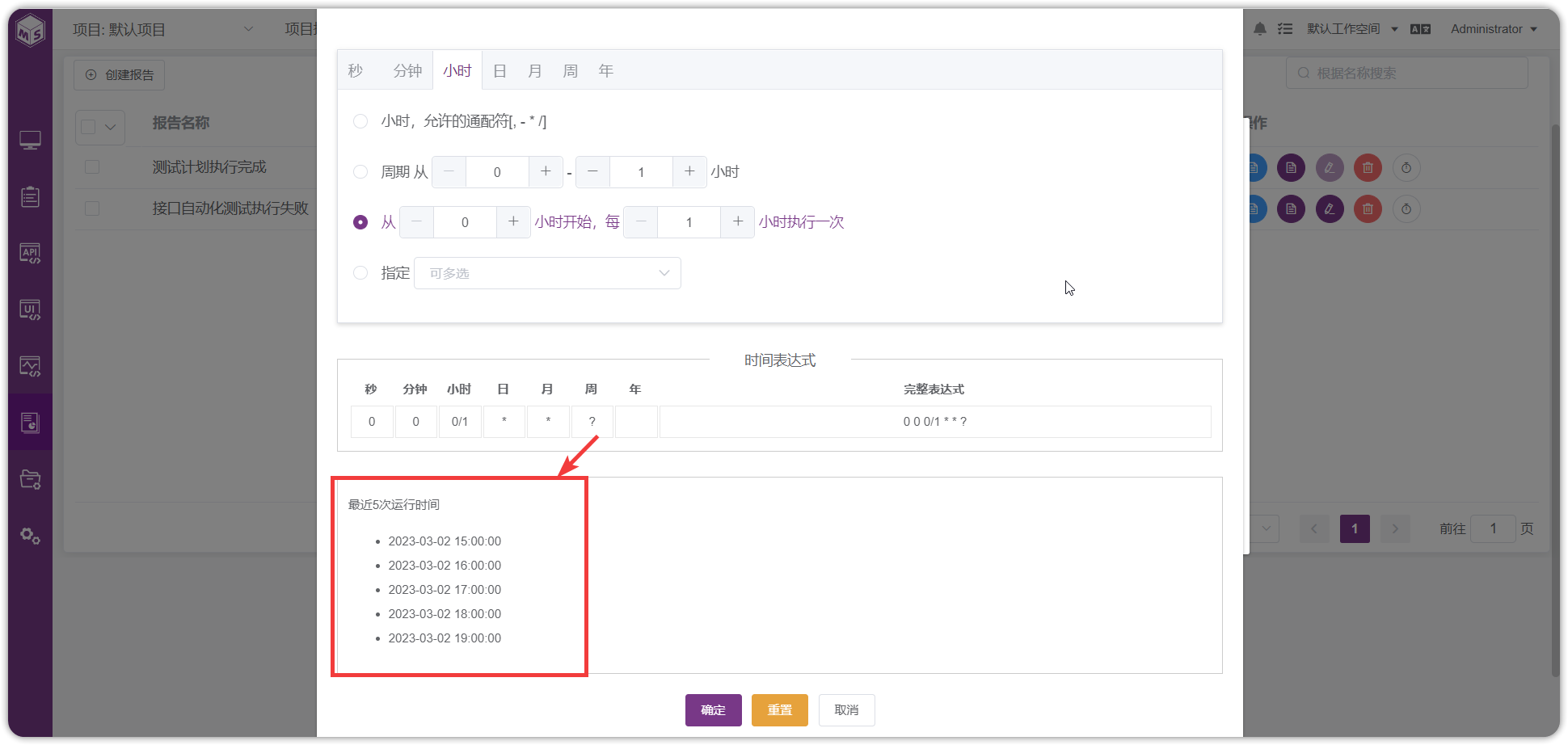Click the language switch icon
The height and width of the screenshot is (745, 1568).
click(x=1420, y=29)
